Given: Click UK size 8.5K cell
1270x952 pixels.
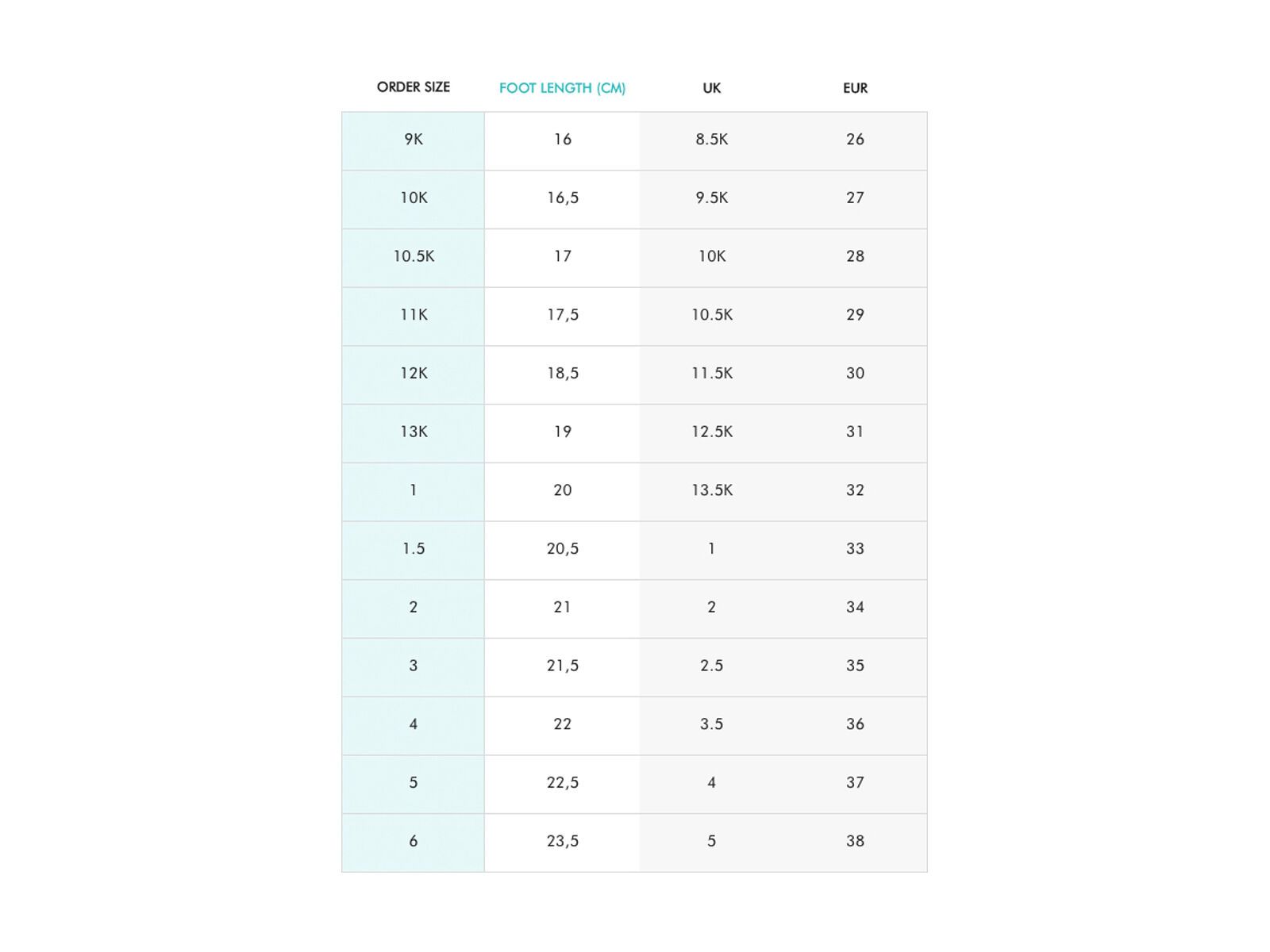Looking at the screenshot, I should (711, 140).
